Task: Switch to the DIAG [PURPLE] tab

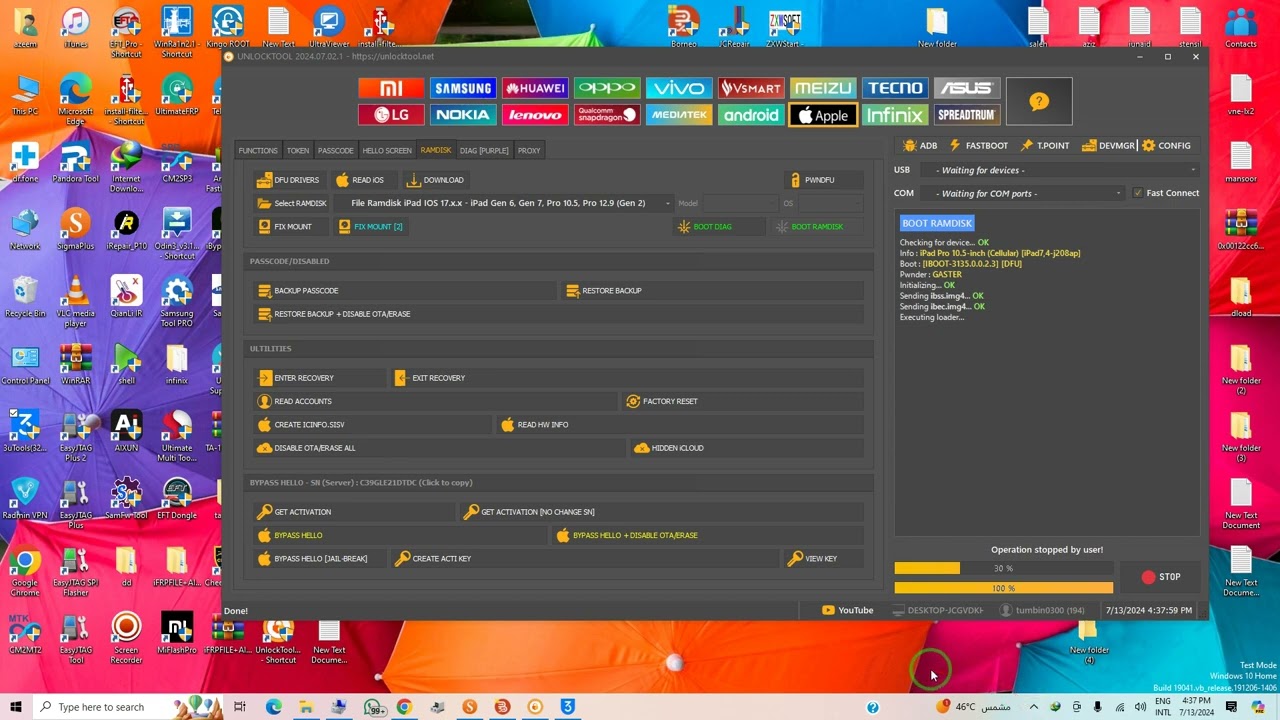Action: (x=484, y=151)
